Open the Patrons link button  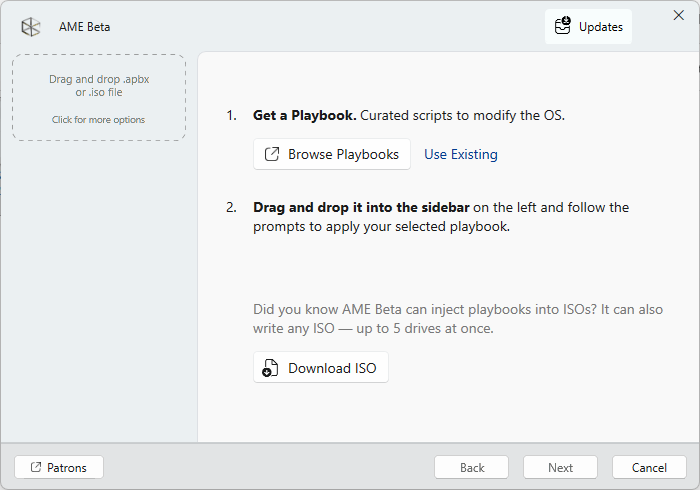tap(59, 467)
